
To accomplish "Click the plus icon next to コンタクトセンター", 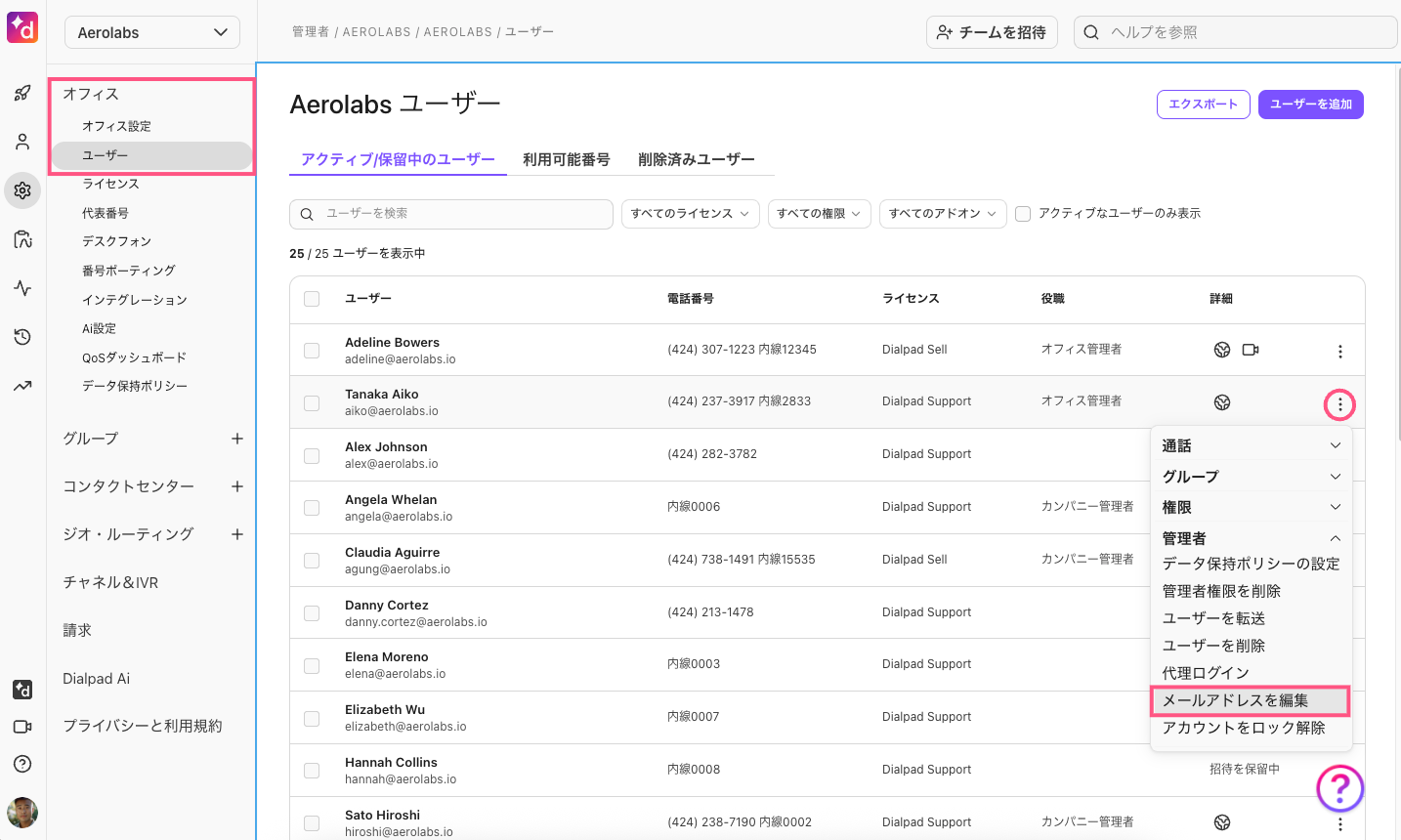I will pos(237,486).
